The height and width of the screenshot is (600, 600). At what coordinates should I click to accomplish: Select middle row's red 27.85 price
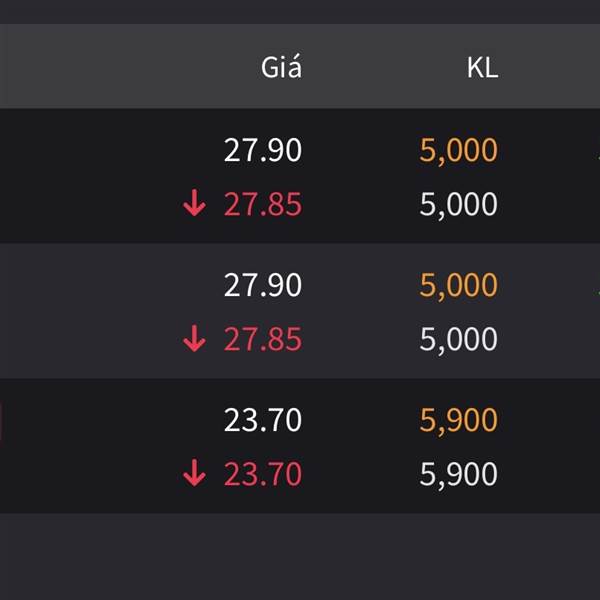coord(262,339)
